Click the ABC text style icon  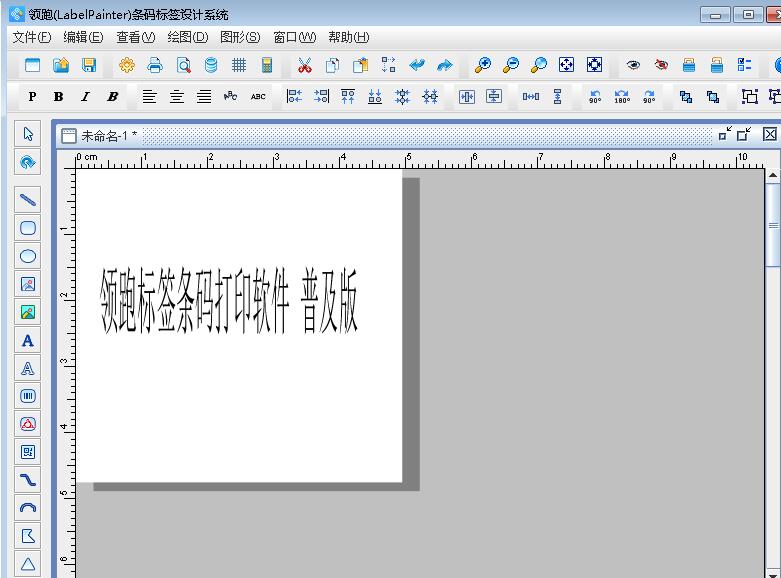(258, 97)
